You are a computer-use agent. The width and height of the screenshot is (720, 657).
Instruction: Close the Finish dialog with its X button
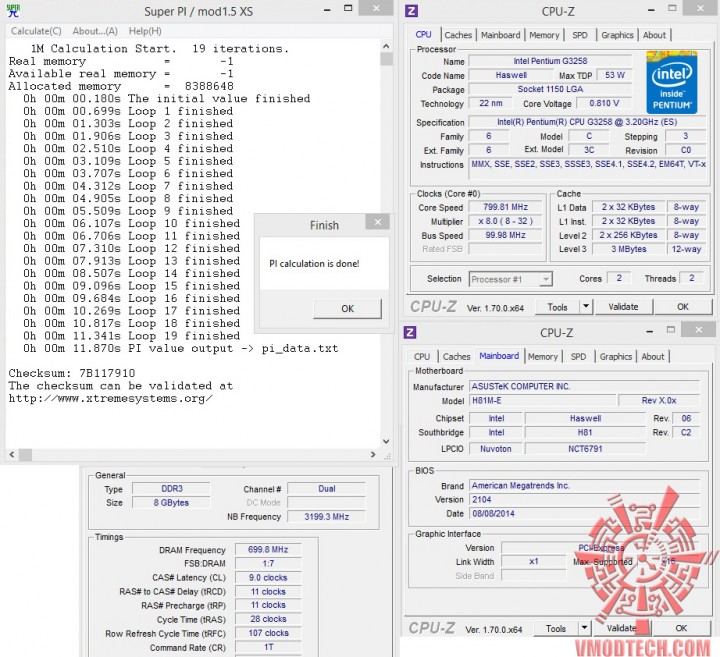coord(377,222)
